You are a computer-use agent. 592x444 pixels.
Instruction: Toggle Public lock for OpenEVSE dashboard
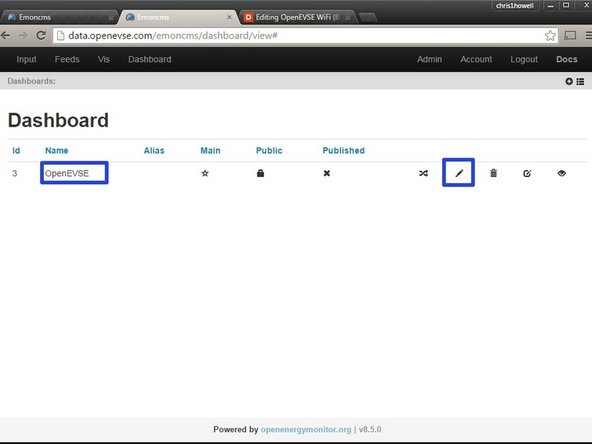click(260, 173)
